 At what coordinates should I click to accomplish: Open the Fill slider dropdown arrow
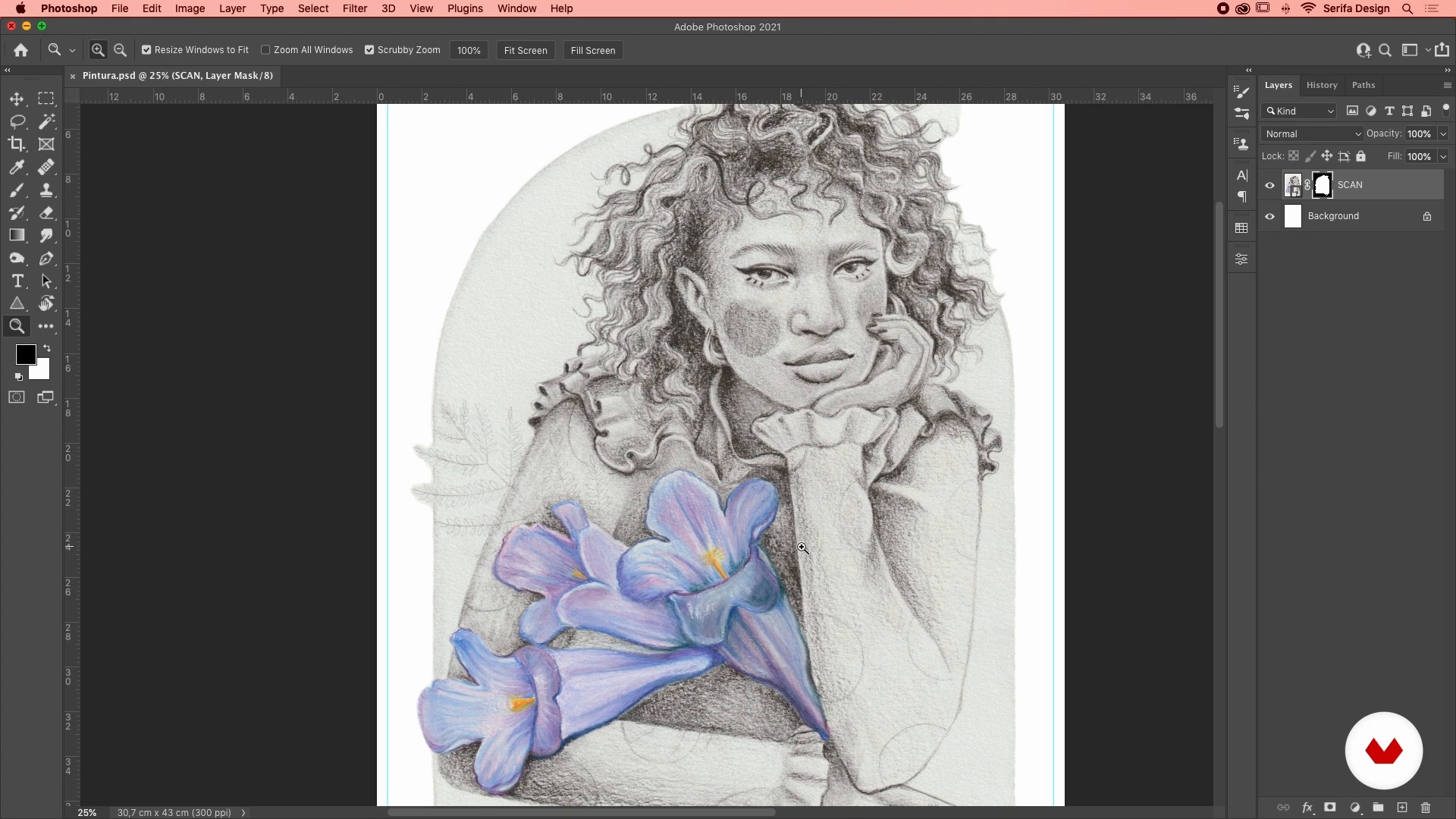[1443, 157]
